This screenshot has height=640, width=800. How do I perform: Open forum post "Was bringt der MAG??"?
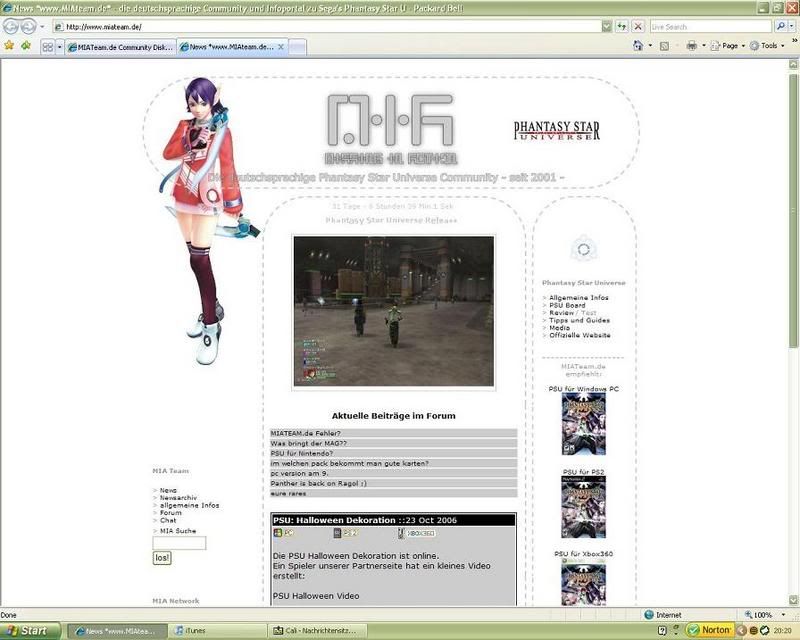tap(308, 444)
